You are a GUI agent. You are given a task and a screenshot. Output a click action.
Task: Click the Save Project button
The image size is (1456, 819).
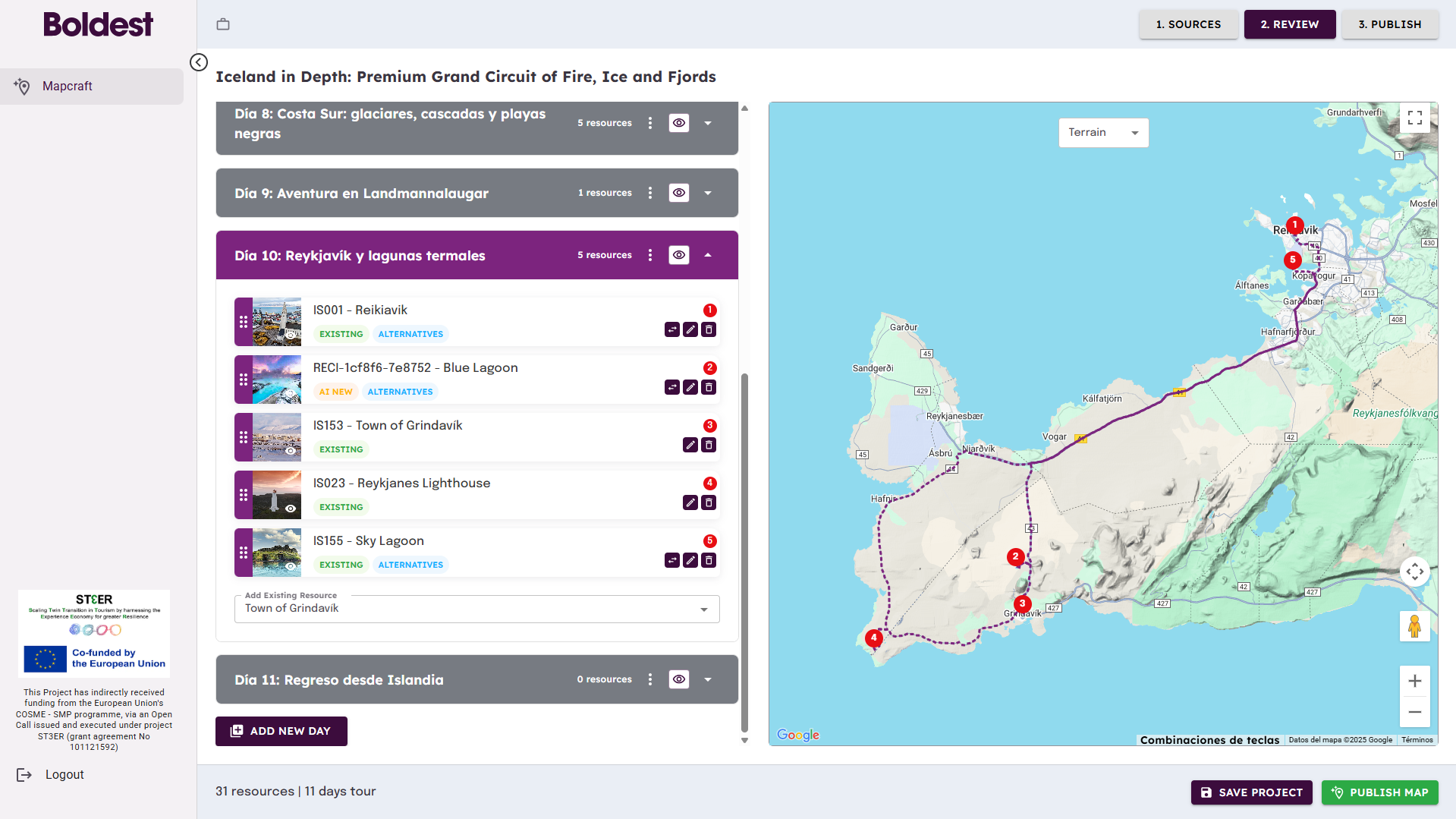click(1251, 792)
